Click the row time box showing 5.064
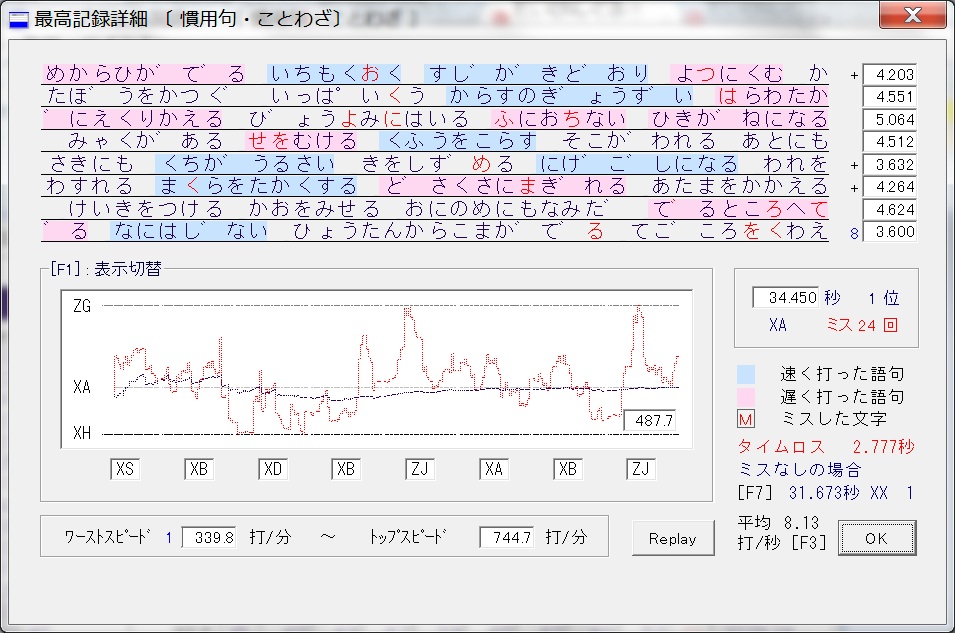The width and height of the screenshot is (955, 633). click(x=889, y=119)
